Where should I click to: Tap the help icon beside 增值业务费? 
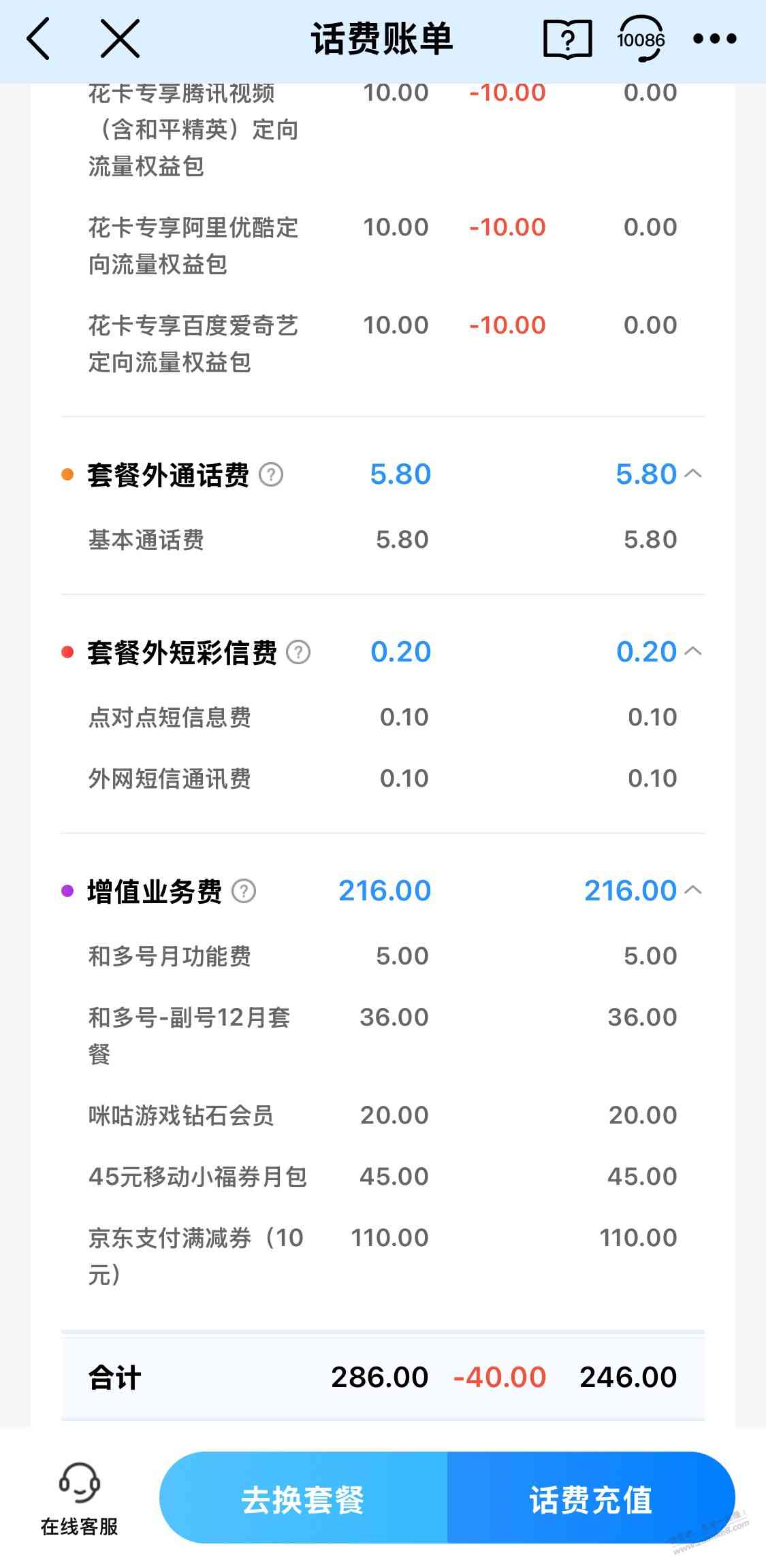pyautogui.click(x=244, y=891)
